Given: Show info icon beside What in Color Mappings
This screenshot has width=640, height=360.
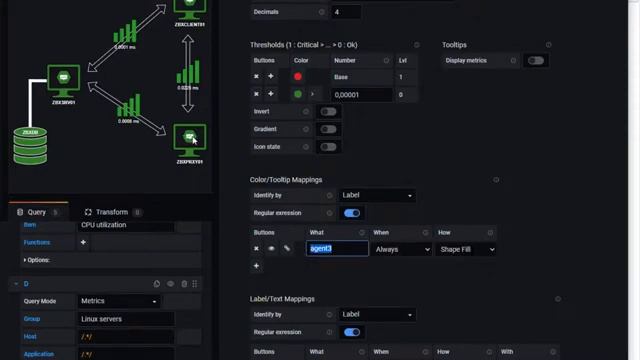Looking at the screenshot, I should click(x=362, y=233).
